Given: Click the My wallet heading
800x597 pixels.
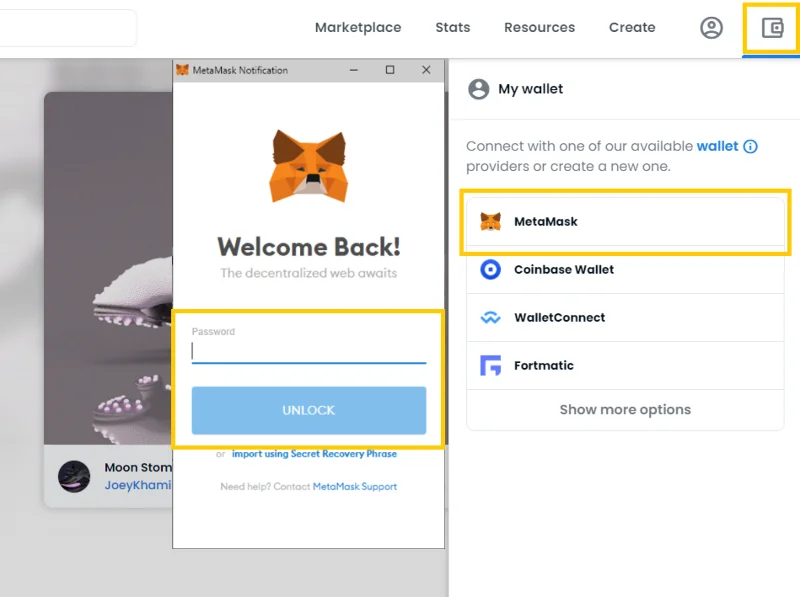Looking at the screenshot, I should click(x=531, y=89).
